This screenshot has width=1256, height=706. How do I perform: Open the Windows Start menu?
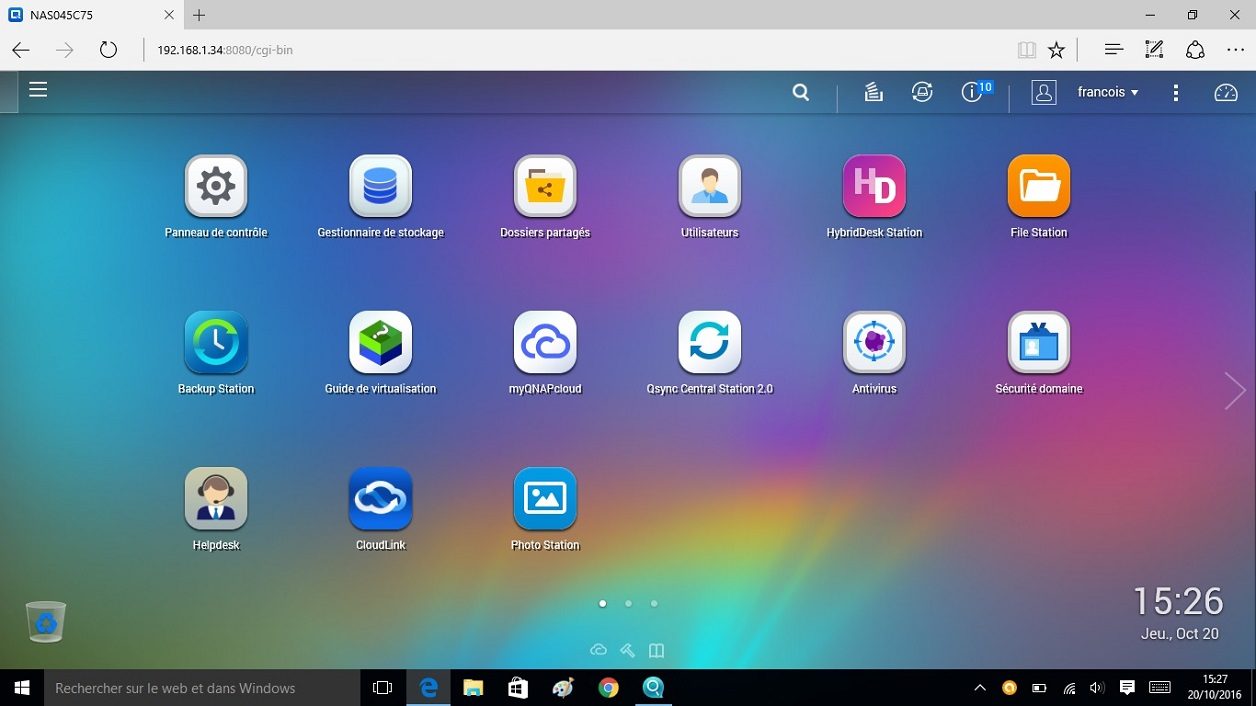click(x=21, y=688)
